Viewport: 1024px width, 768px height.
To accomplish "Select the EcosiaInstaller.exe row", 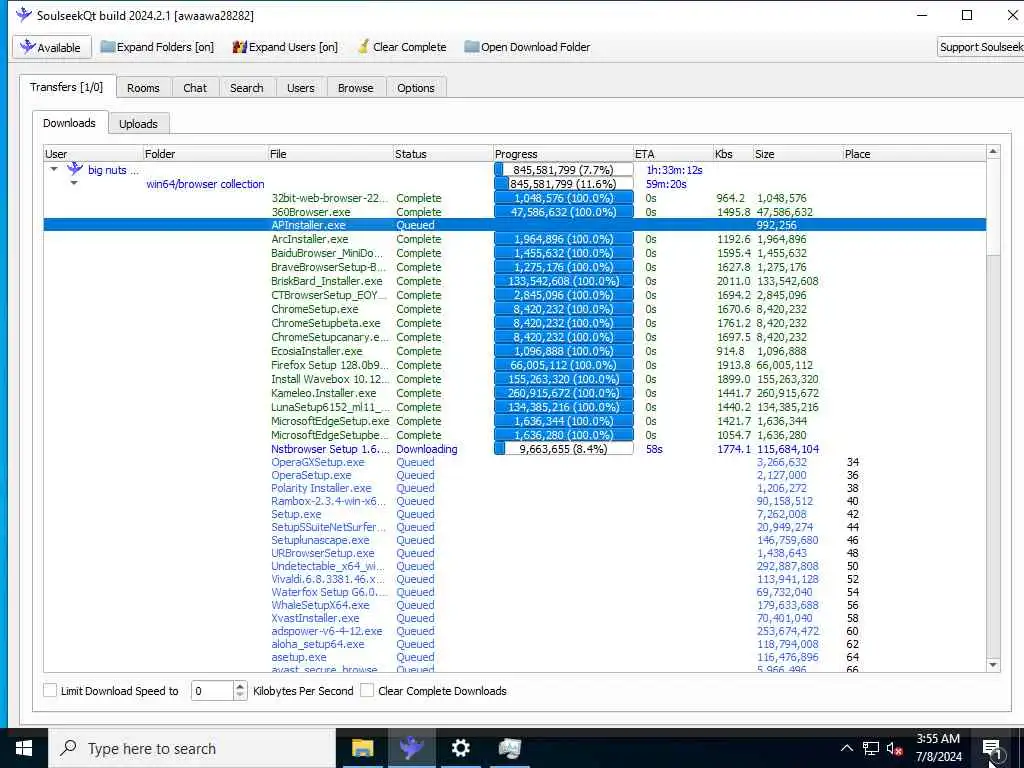I will coord(515,351).
